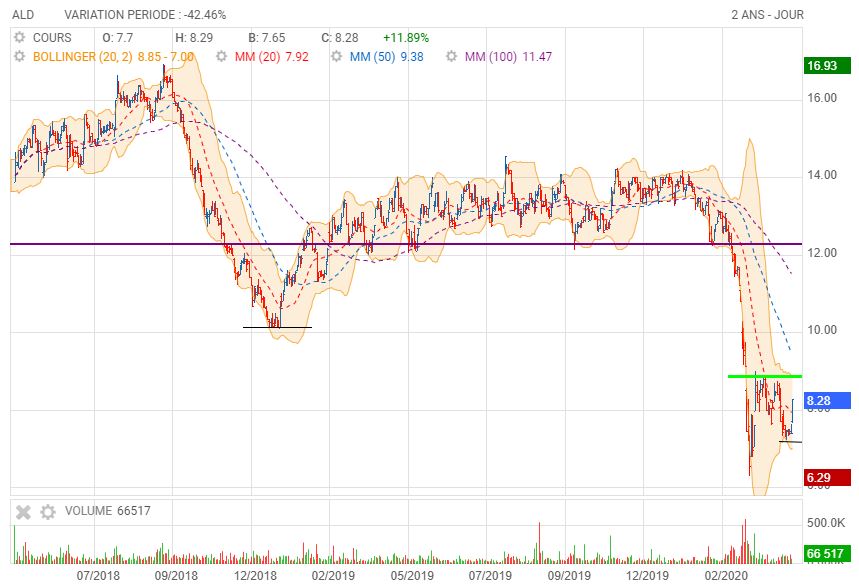Select the green resistance line near 9.00
The height and width of the screenshot is (584, 859).
click(x=765, y=376)
